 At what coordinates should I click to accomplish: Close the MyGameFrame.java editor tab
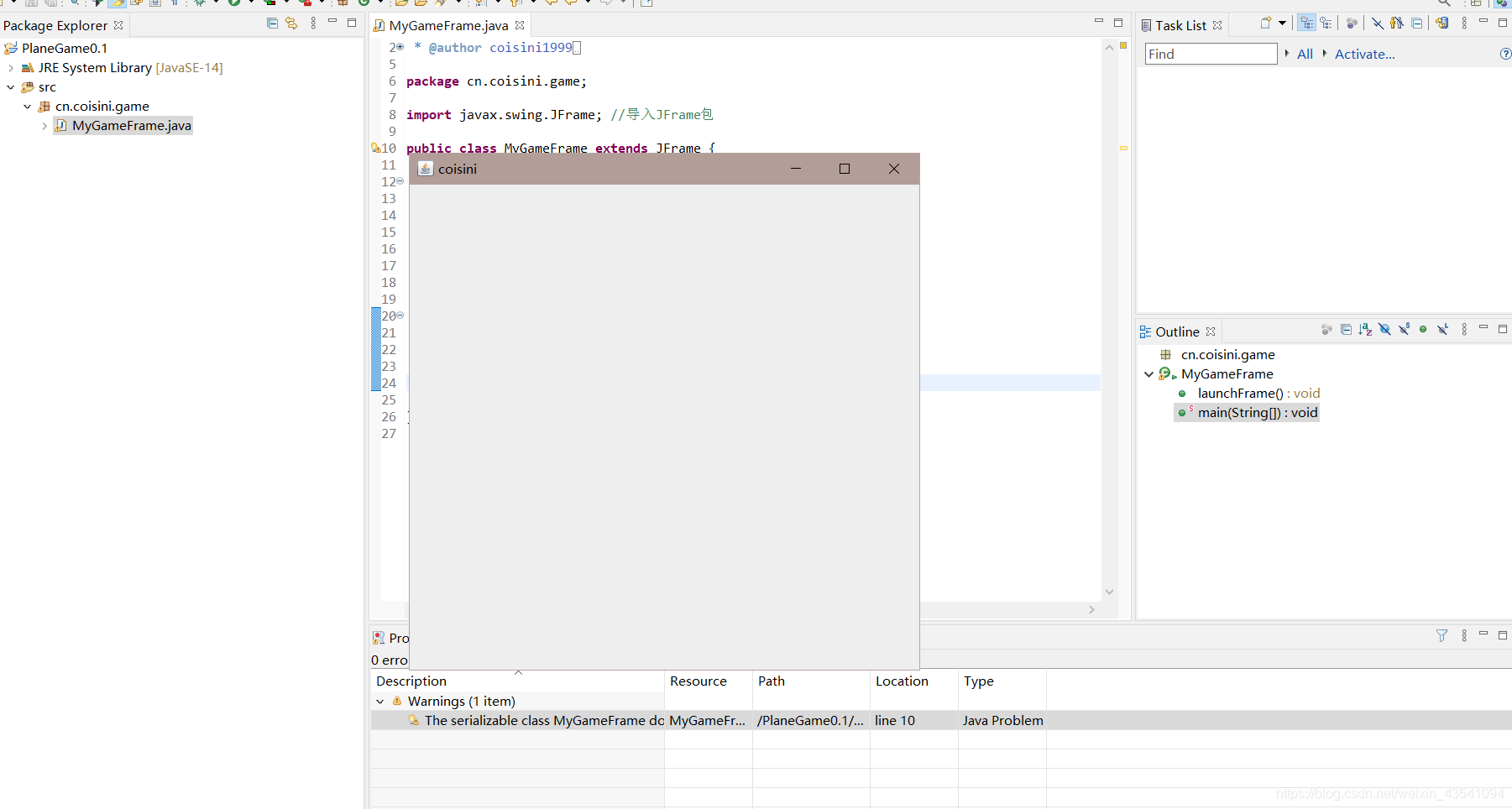pos(520,25)
